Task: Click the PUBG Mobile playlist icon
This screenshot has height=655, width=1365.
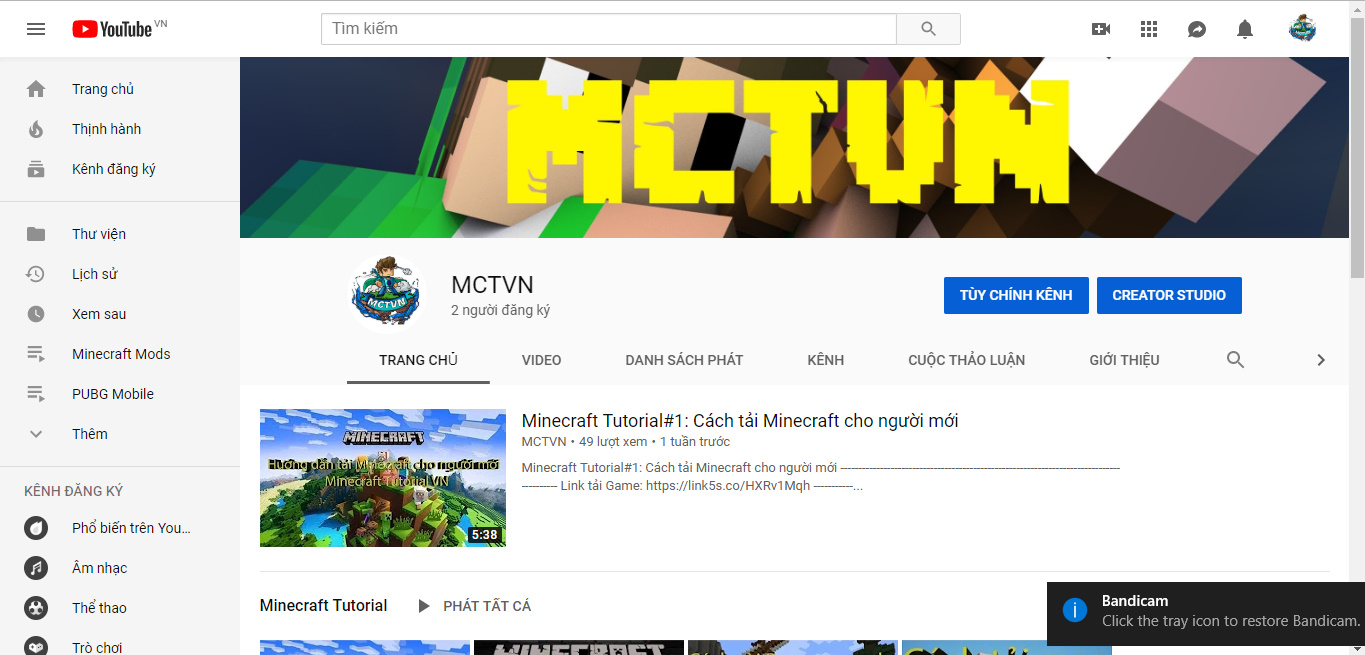Action: [36, 394]
